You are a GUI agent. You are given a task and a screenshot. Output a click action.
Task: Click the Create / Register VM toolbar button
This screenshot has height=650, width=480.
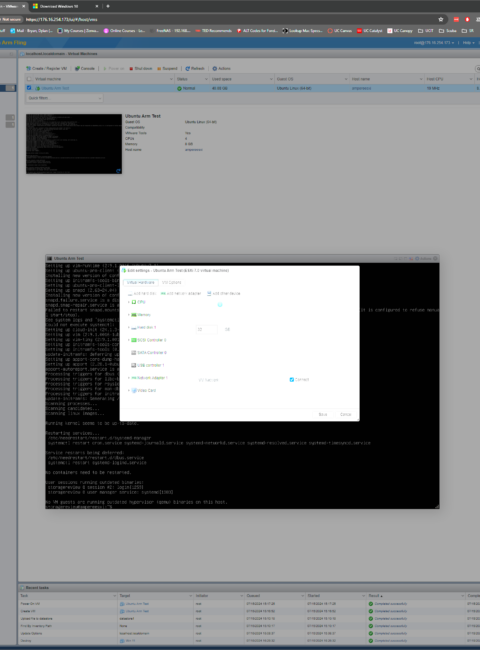coord(46,68)
